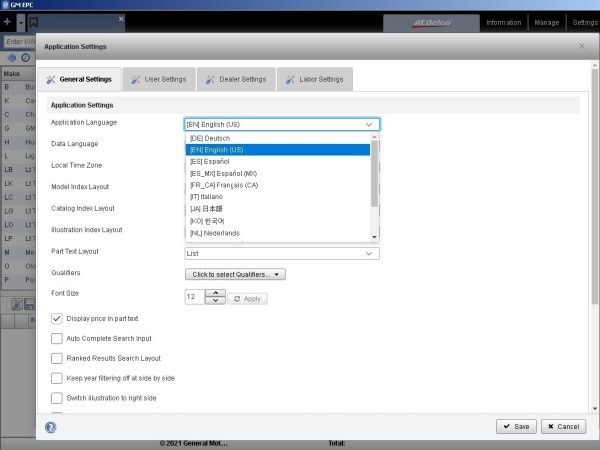Toggle Display price in part text
Image resolution: width=600 pixels, height=450 pixels.
[x=57, y=318]
